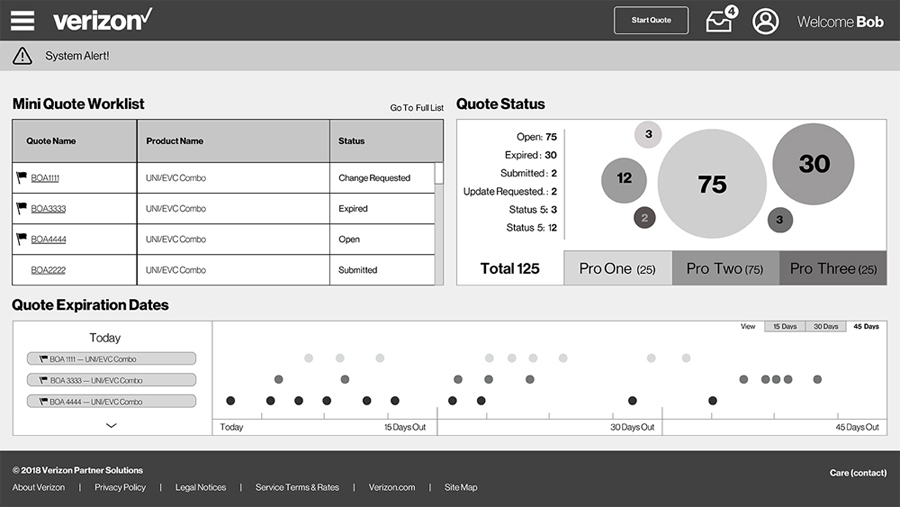Open About Verizon footer link
This screenshot has height=507, width=900.
point(38,487)
